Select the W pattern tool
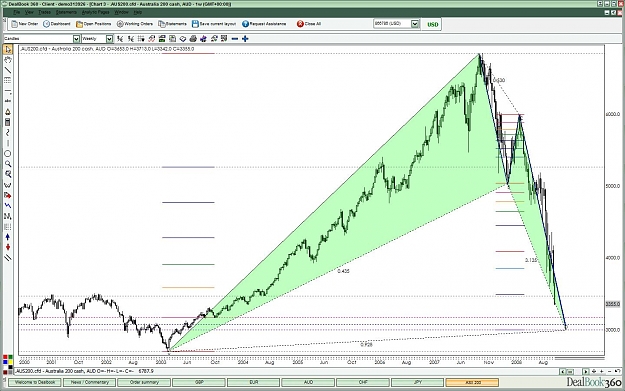Viewport: 625px width, 391px height. tap(8, 185)
